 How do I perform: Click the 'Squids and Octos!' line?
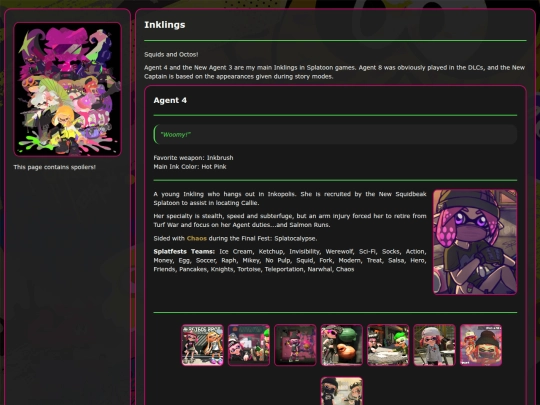(x=171, y=54)
